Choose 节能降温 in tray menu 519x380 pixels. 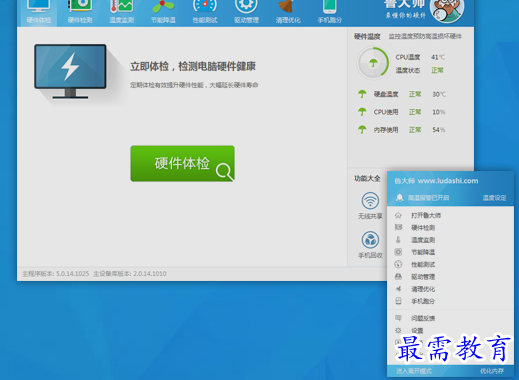point(450,252)
